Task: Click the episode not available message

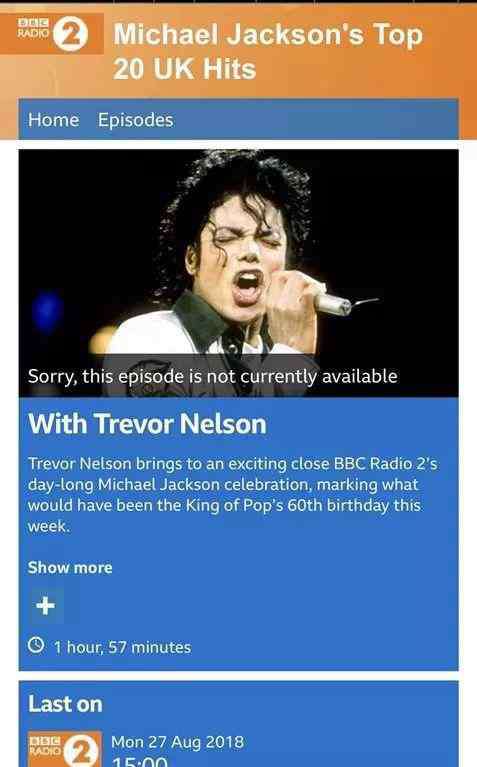Action: click(213, 376)
